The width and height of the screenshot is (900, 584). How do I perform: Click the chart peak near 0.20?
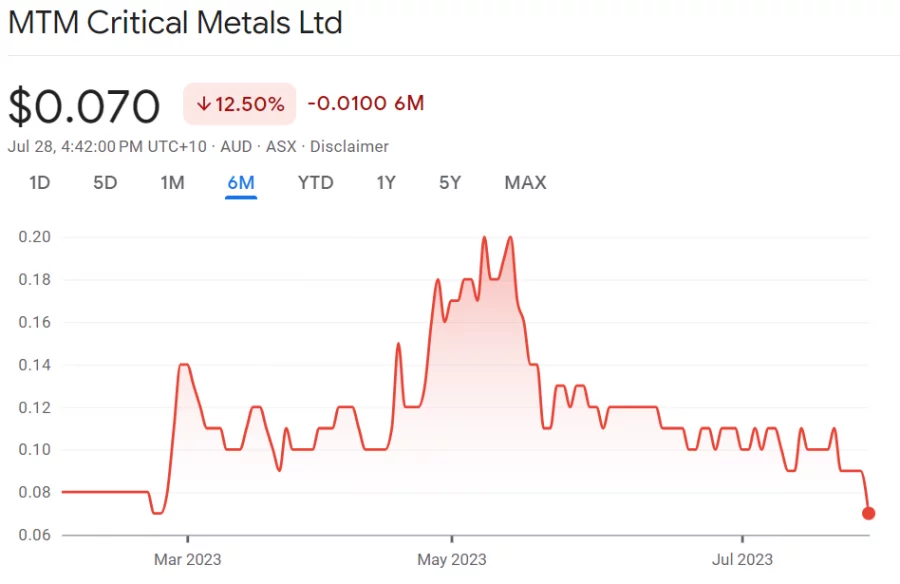click(x=484, y=237)
